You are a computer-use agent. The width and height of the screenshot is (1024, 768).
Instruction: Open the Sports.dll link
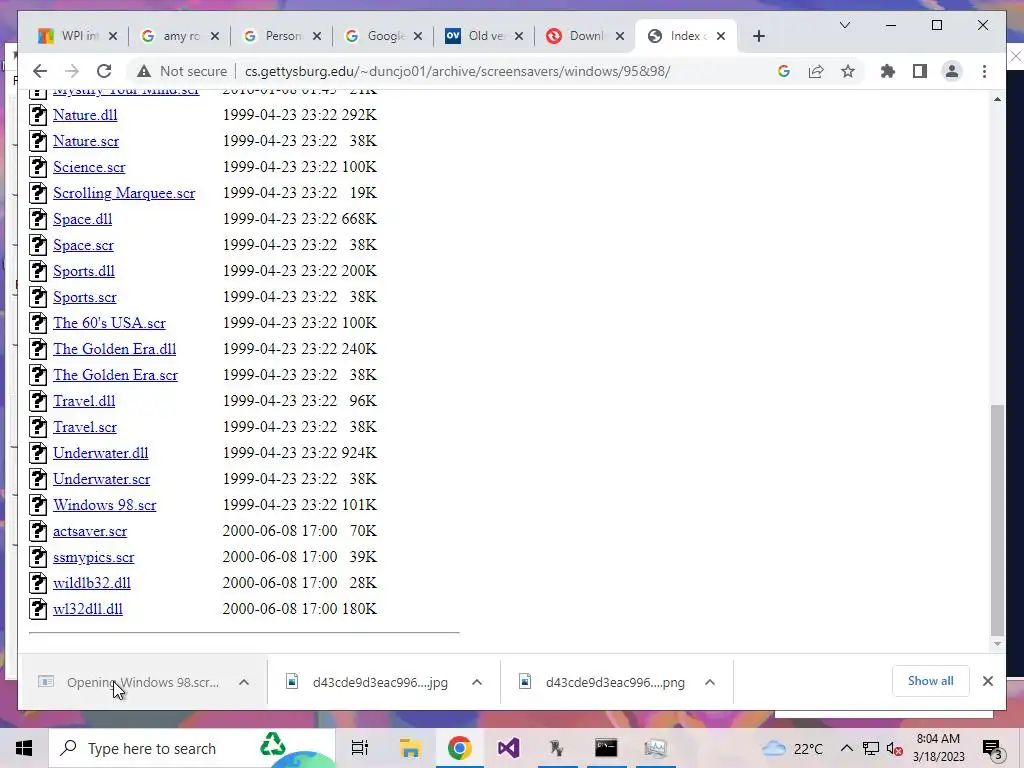point(84,271)
